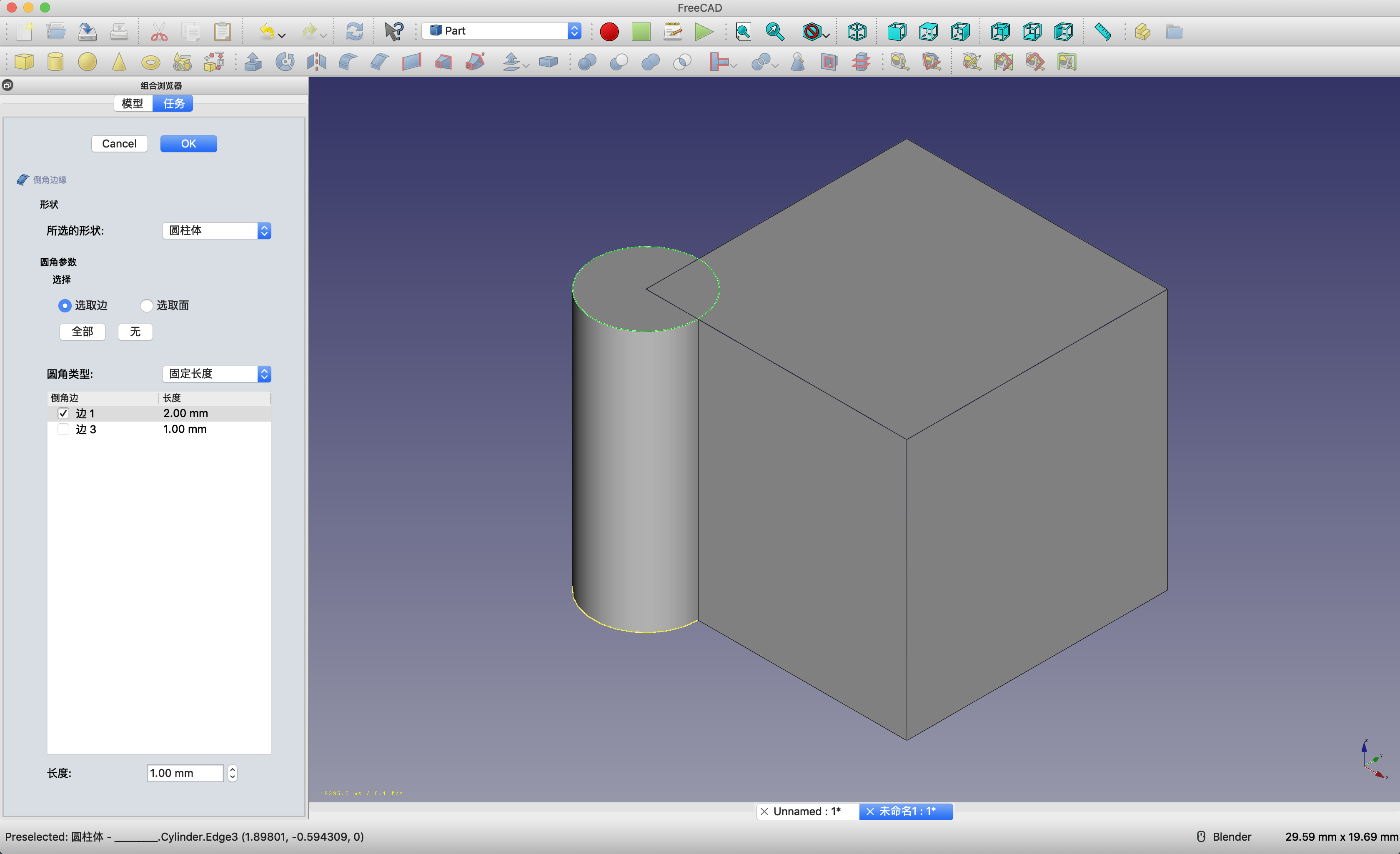Create a box primitive from the toolbar
The height and width of the screenshot is (854, 1400).
click(x=24, y=62)
